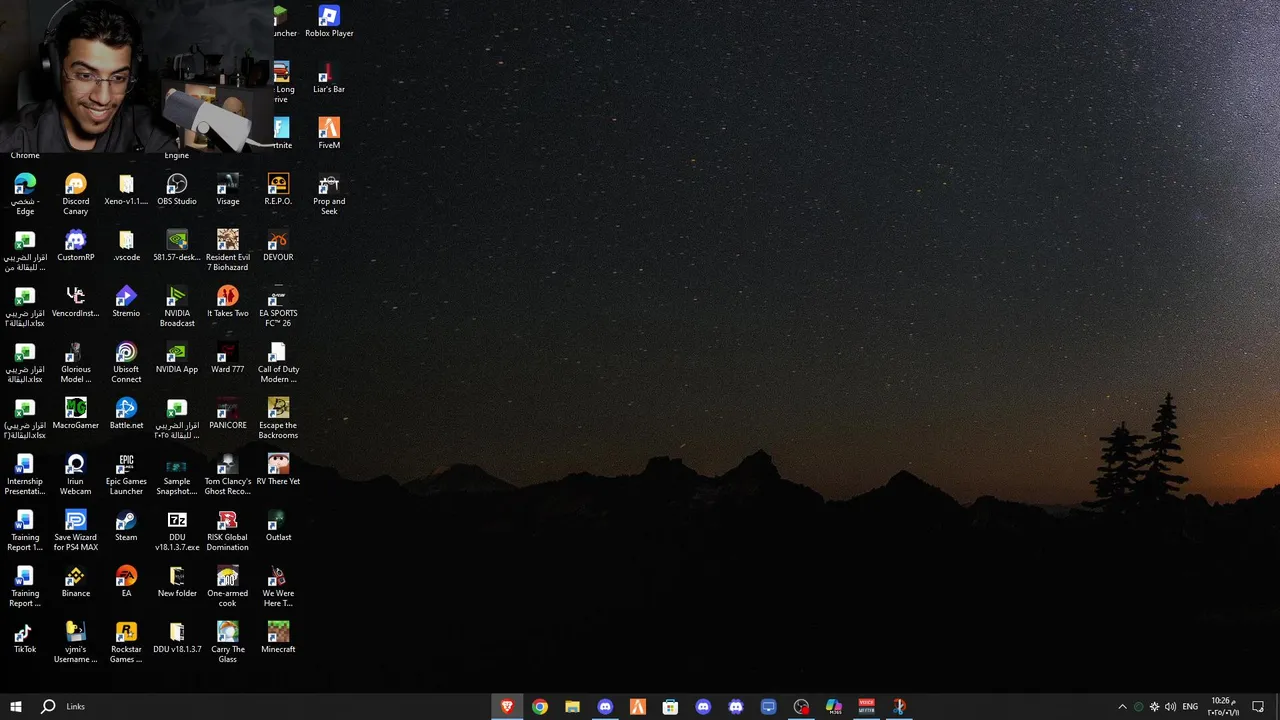Viewport: 1280px width, 720px height.
Task: Switch the ENG input language indicator
Action: tap(1190, 706)
